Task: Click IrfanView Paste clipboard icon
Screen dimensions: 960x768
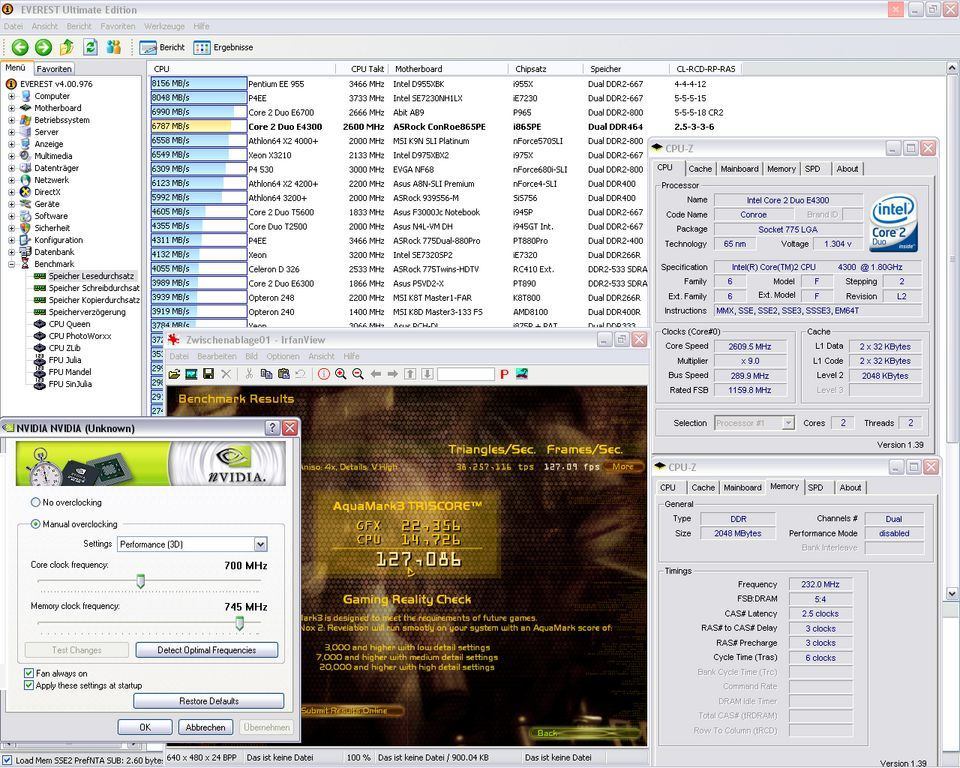Action: [x=283, y=374]
